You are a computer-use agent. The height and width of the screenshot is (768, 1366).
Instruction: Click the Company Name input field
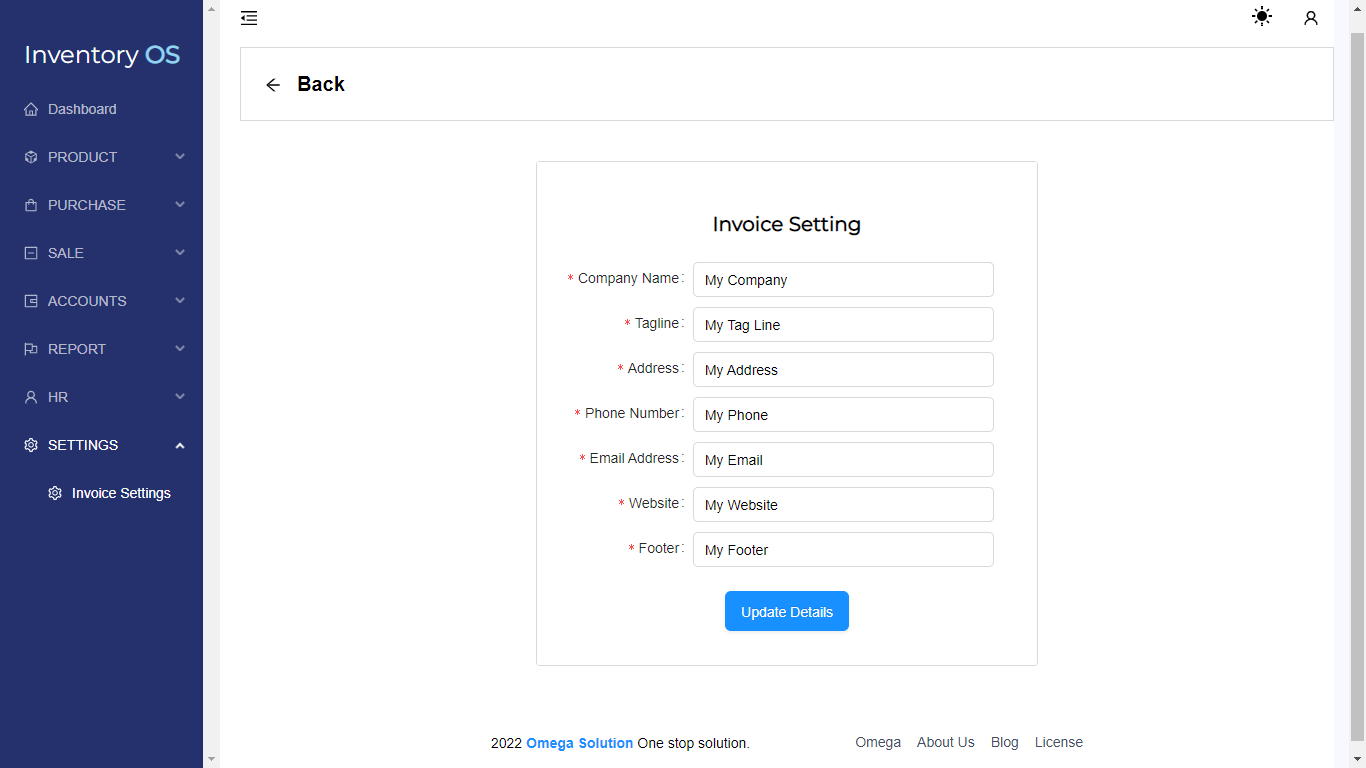pyautogui.click(x=843, y=279)
